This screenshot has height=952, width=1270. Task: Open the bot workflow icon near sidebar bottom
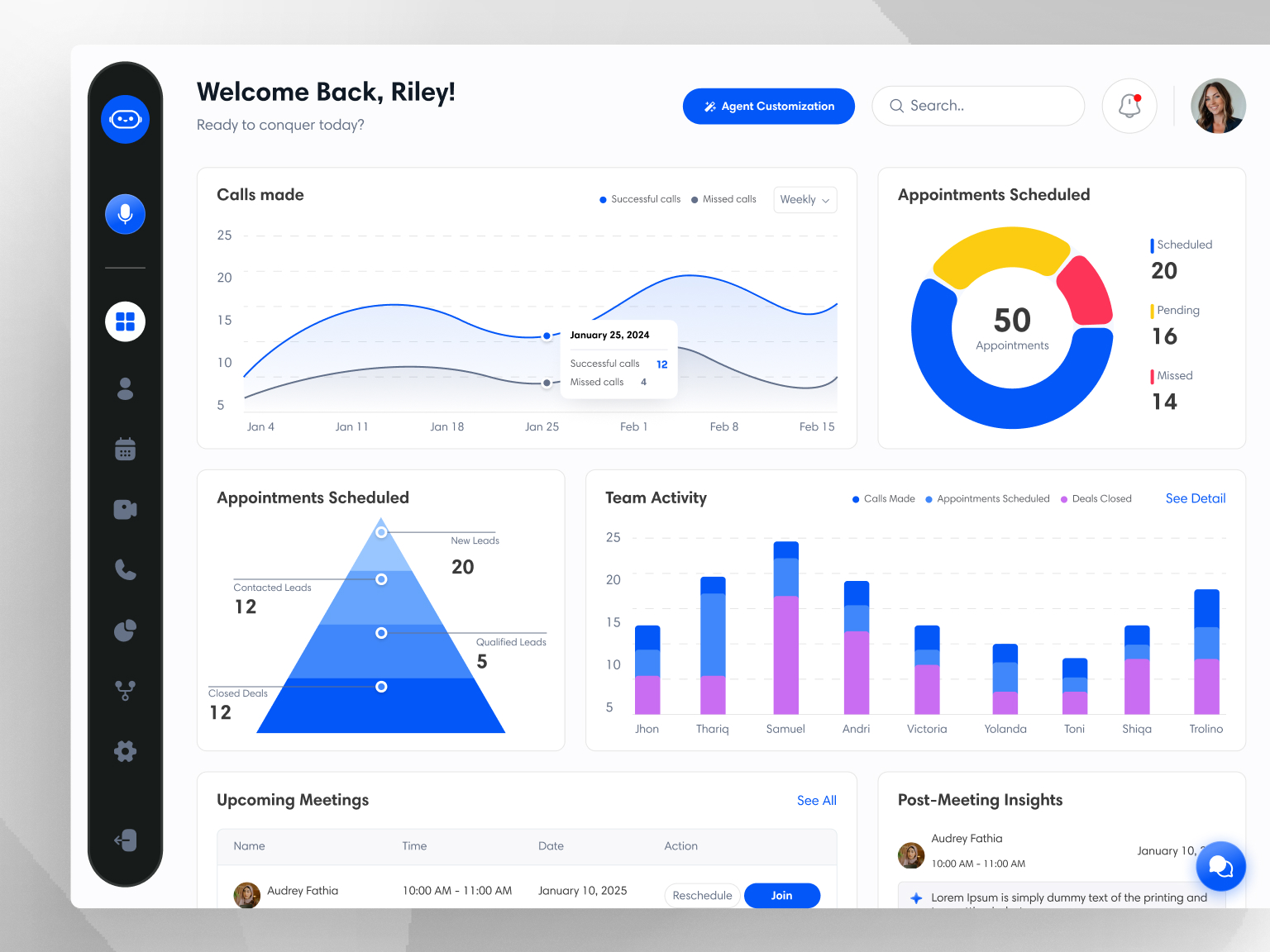tap(125, 690)
